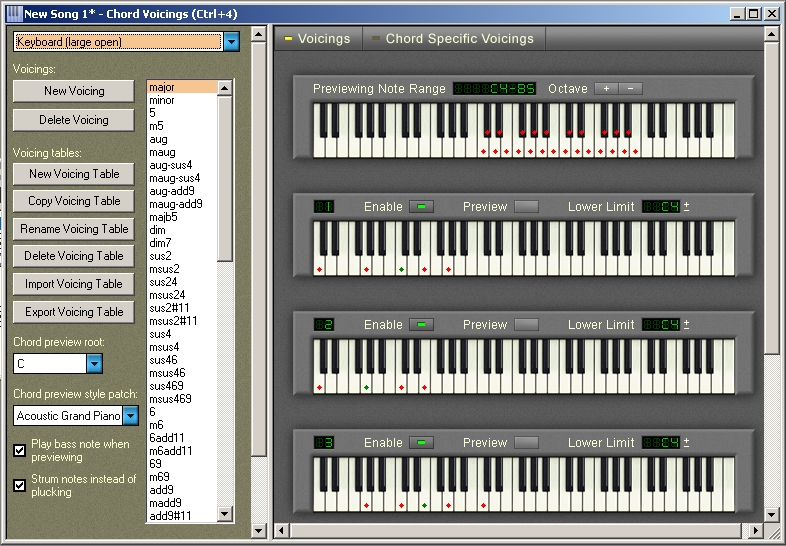This screenshot has height=546, width=786.
Task: Toggle Enable switch on voicing 1
Action: (421, 207)
